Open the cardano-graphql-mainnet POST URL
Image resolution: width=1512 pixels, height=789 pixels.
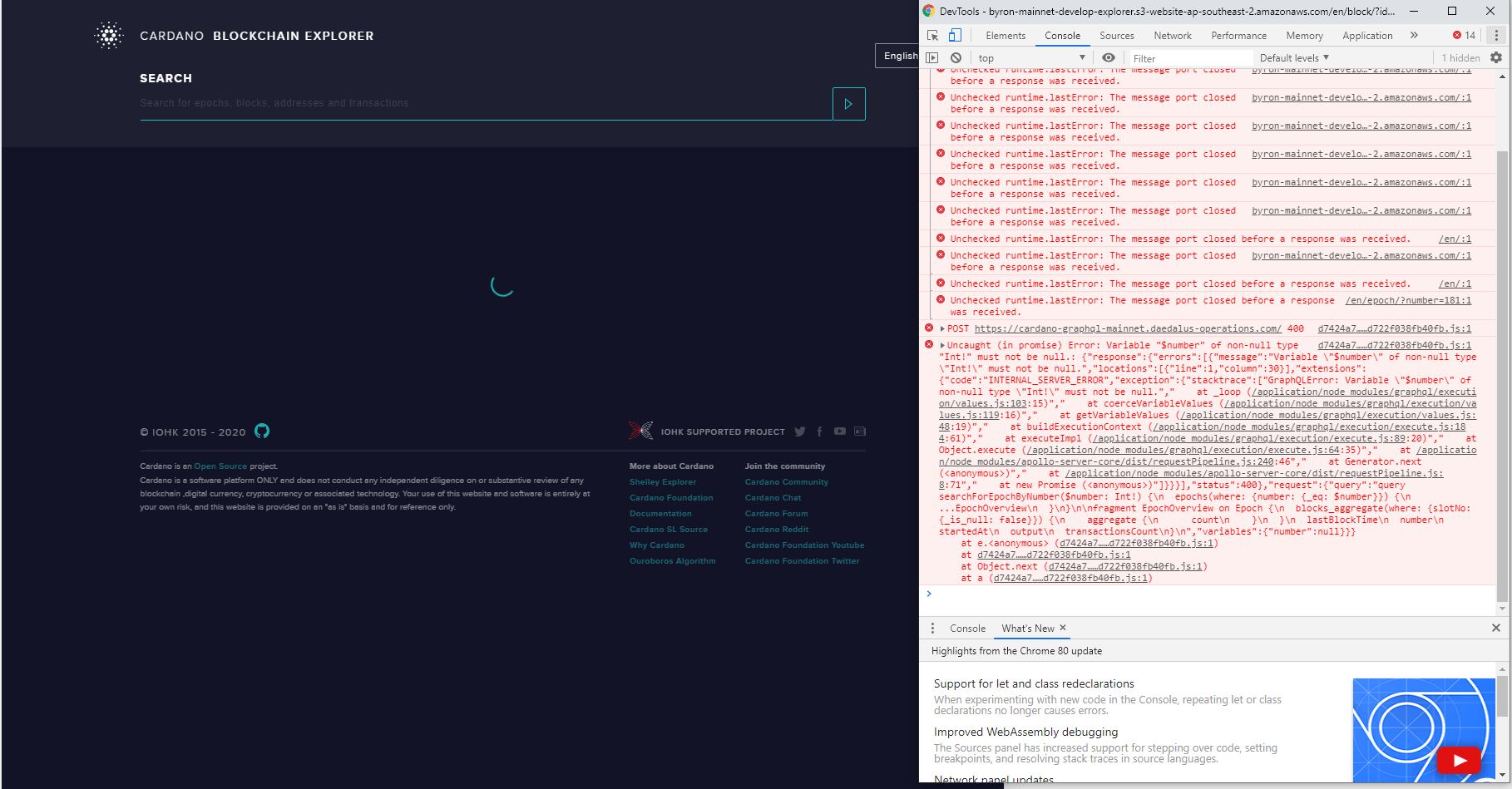[x=1128, y=329]
